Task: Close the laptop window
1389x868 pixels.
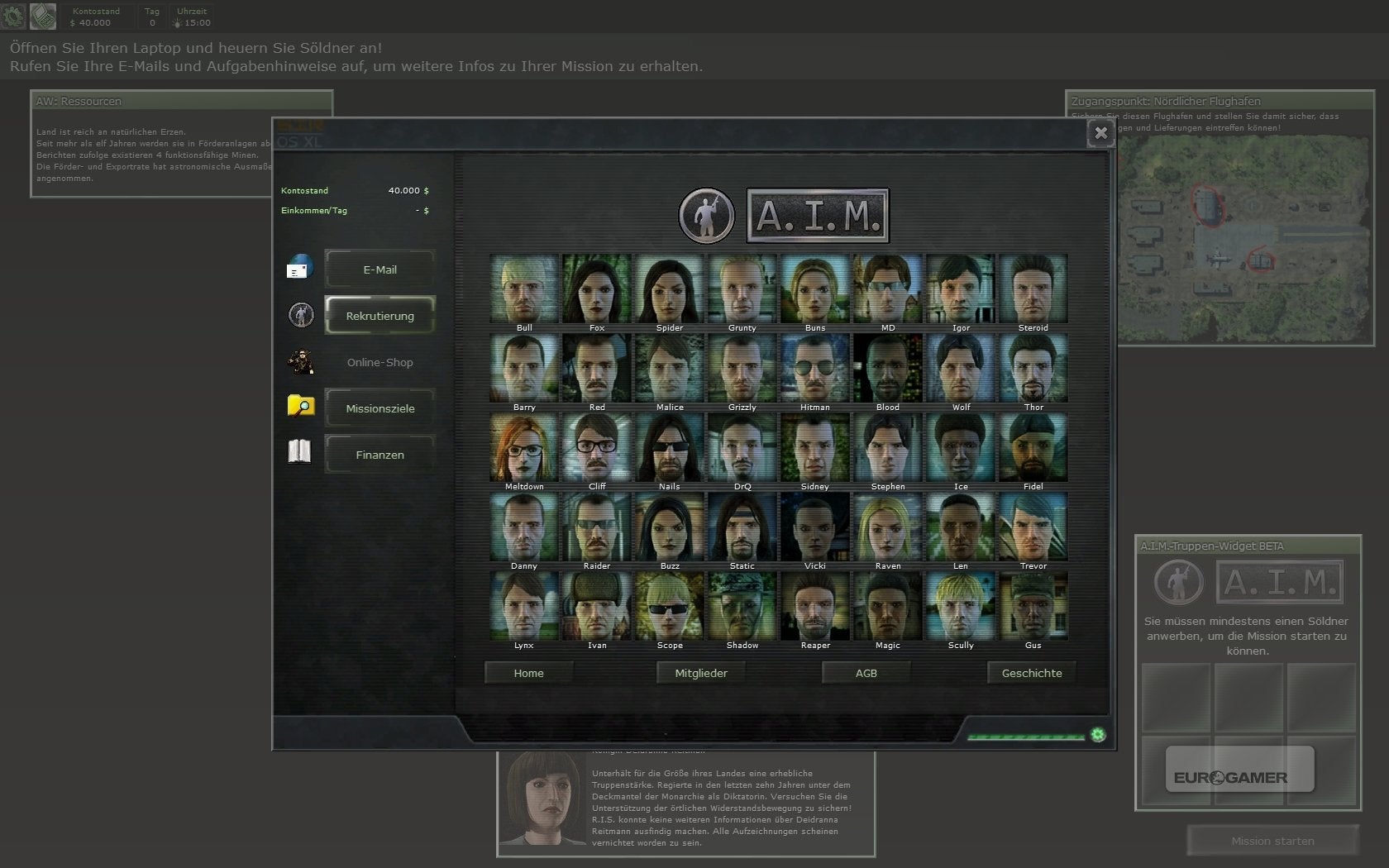Action: tap(1100, 132)
